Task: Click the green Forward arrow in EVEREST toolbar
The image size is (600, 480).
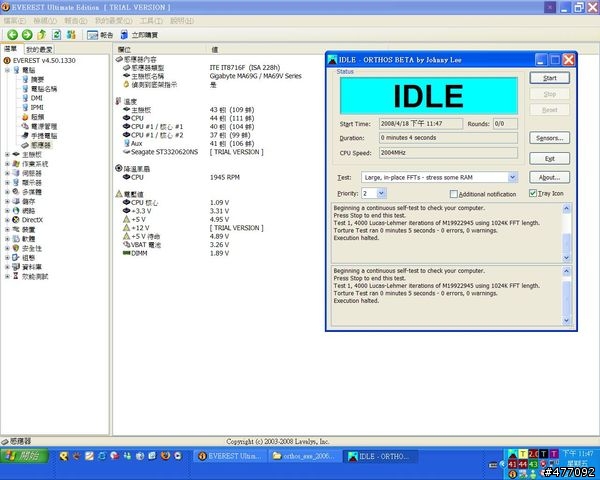Action: pos(27,35)
